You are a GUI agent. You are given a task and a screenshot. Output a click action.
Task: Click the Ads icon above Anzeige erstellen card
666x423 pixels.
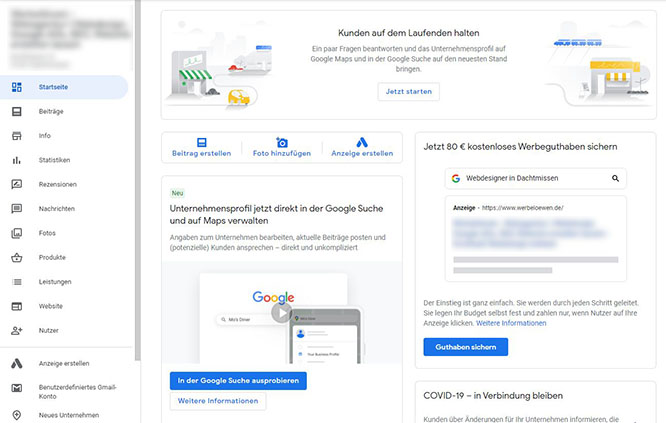pyautogui.click(x=362, y=142)
